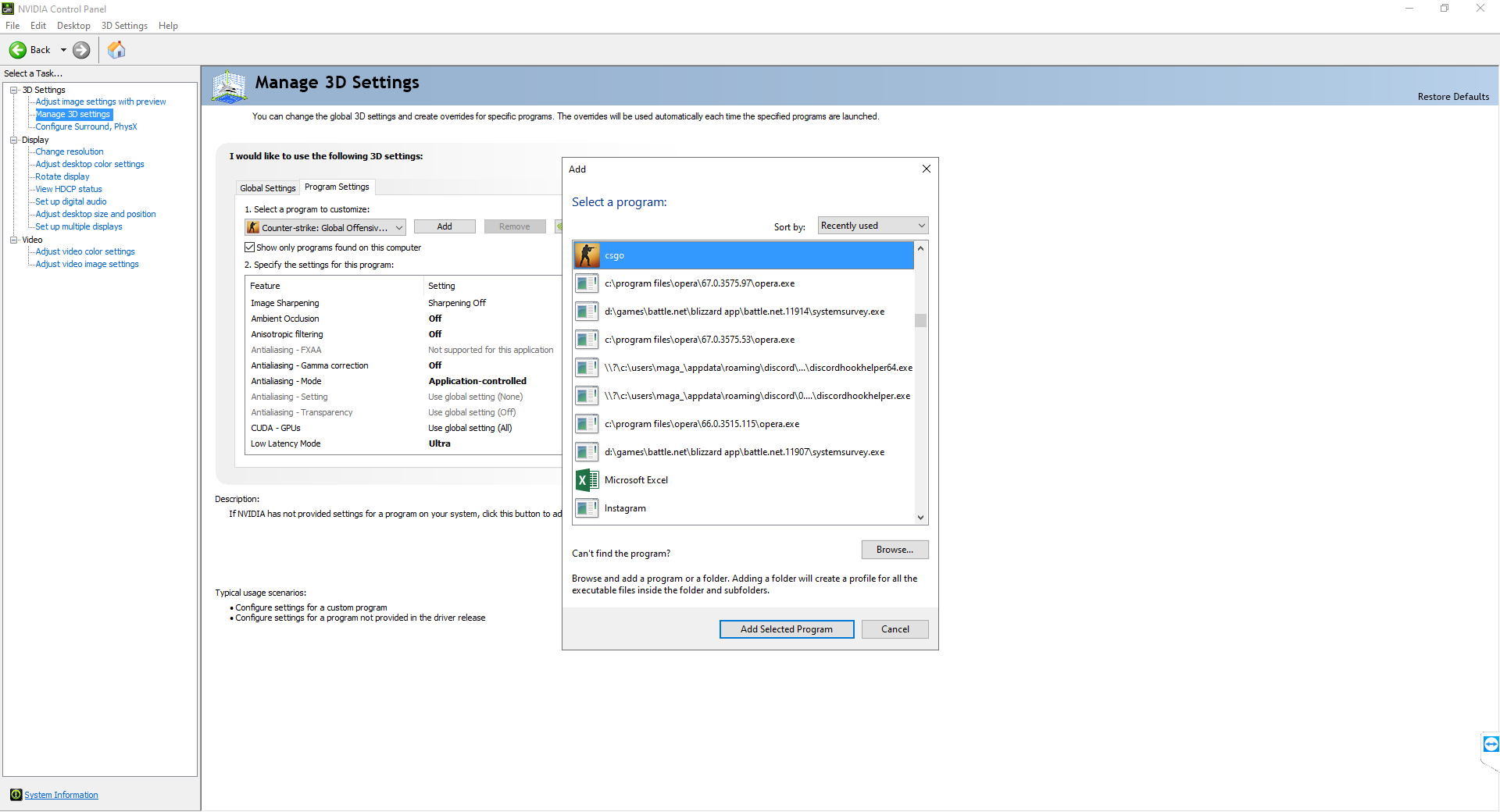
Task: Click the discordhookhelper.exe program icon
Action: click(x=587, y=396)
